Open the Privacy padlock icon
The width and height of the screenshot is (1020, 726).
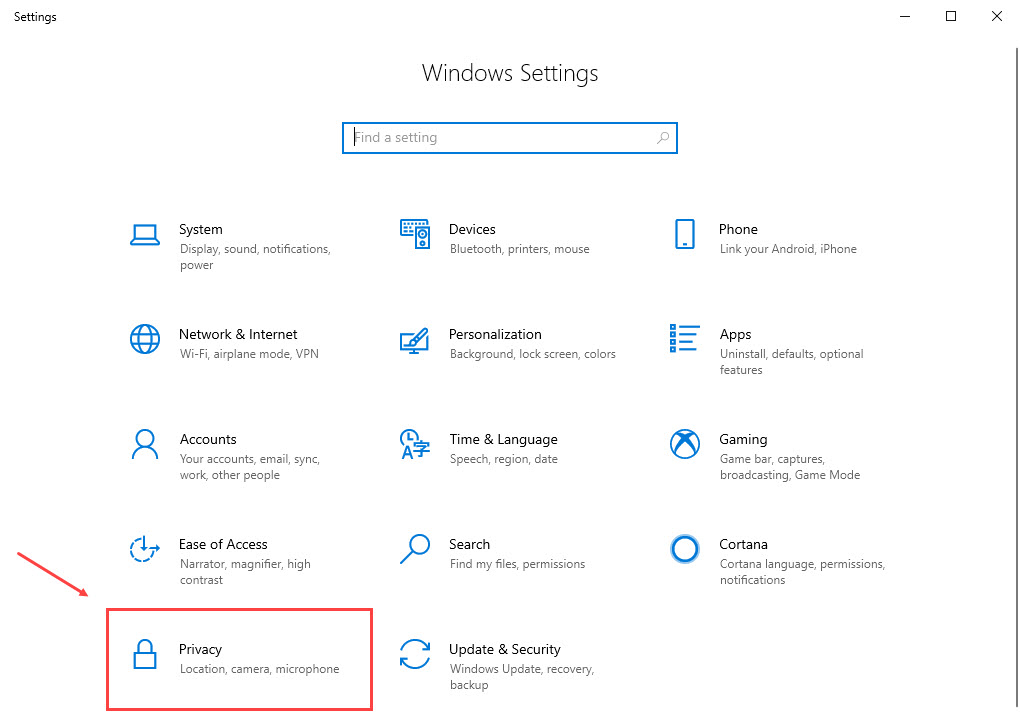[144, 654]
